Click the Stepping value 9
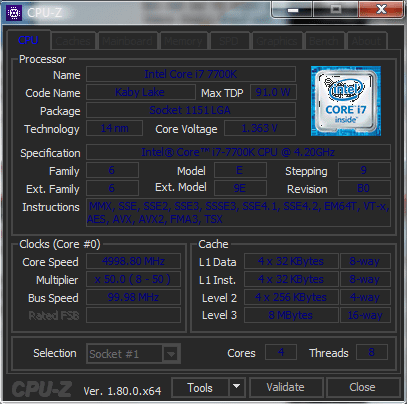Viewport: 407px width, 404px height. [x=364, y=170]
